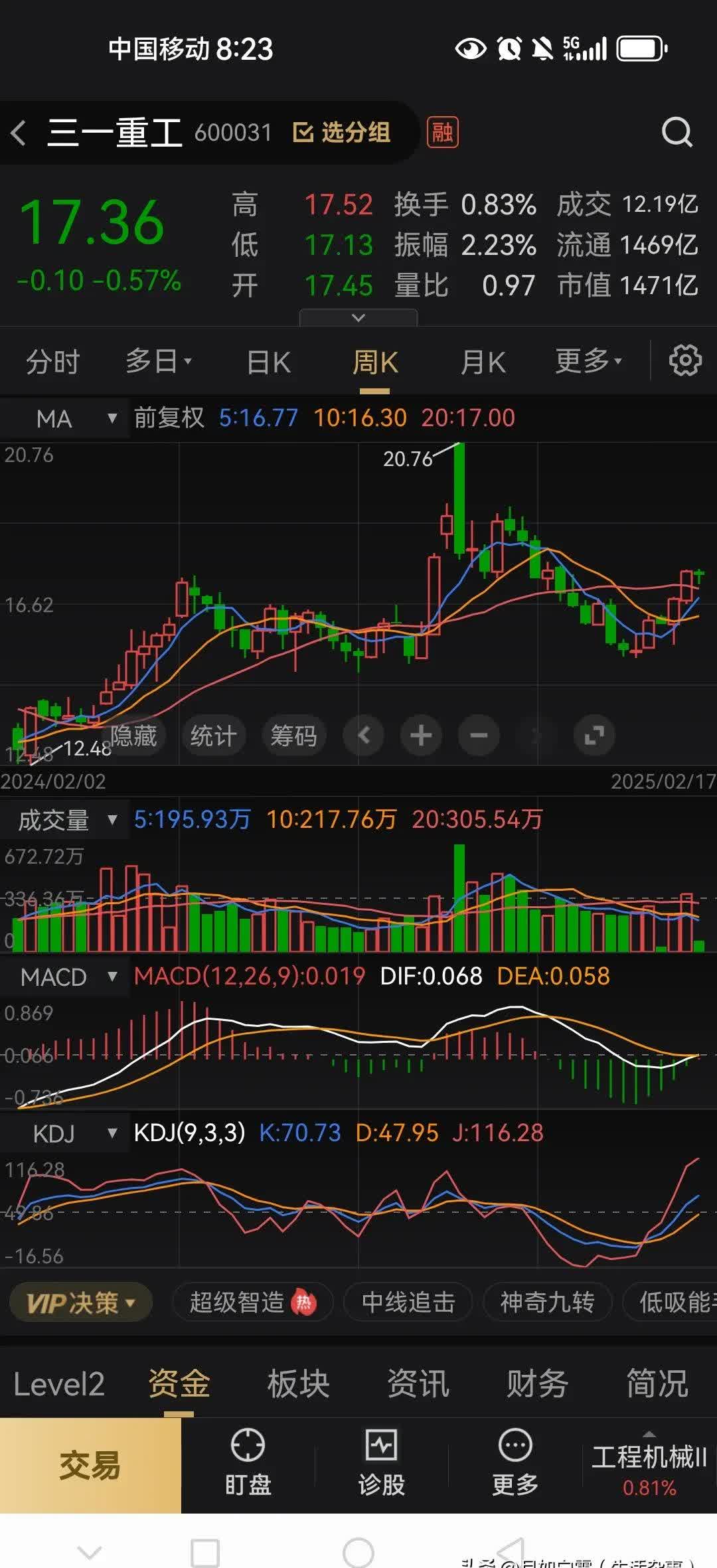Screen dimensions: 717x1568
Task: Tap the 20.76 high-price marker
Action: (408, 459)
